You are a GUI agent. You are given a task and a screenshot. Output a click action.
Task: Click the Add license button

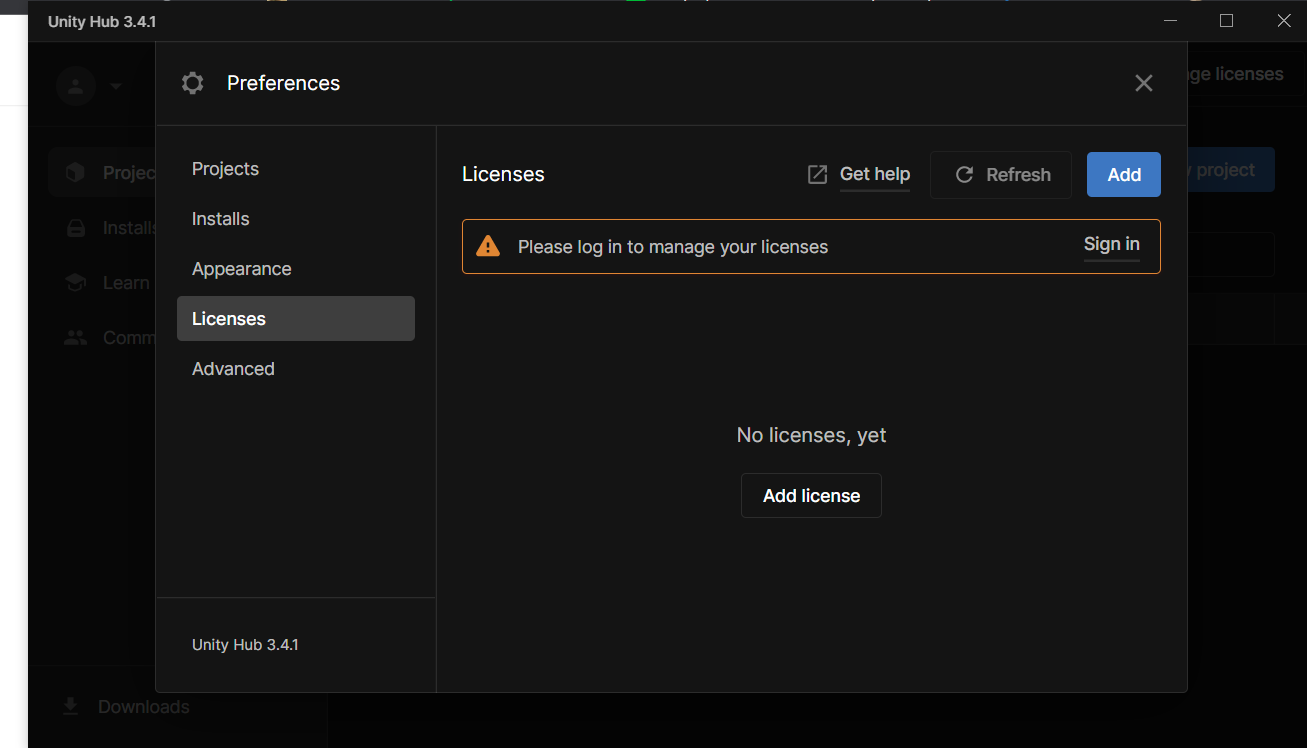811,496
